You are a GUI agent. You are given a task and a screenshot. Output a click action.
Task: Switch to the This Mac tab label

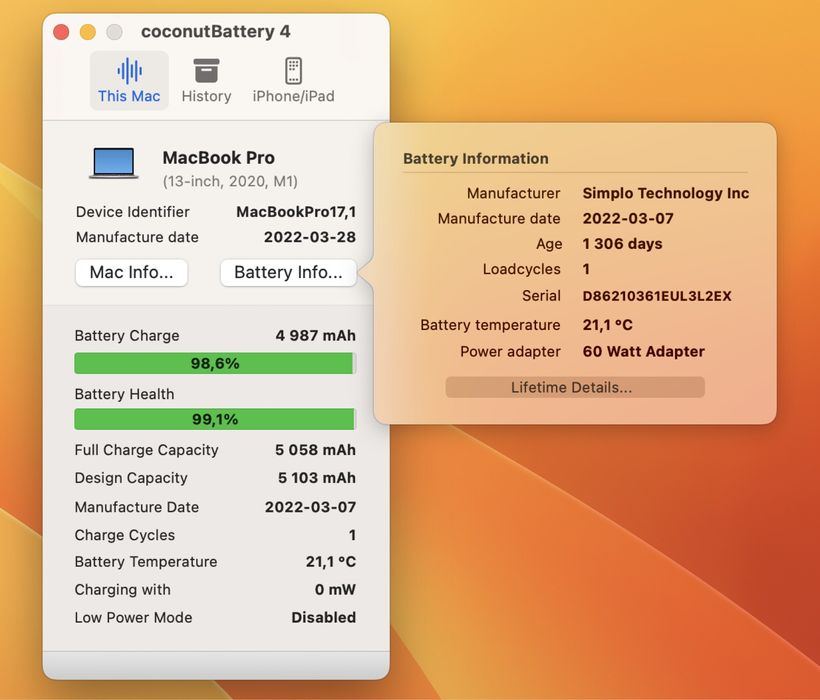[x=129, y=96]
